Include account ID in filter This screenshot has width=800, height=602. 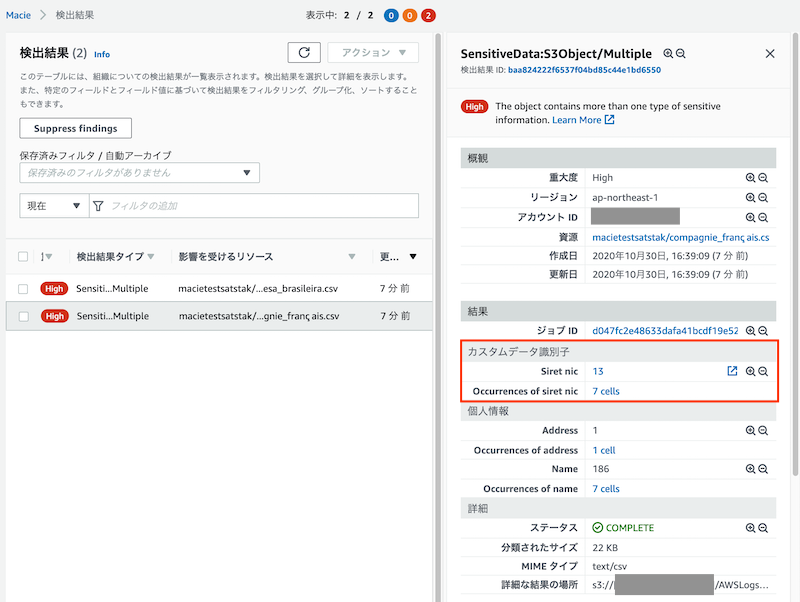point(751,217)
